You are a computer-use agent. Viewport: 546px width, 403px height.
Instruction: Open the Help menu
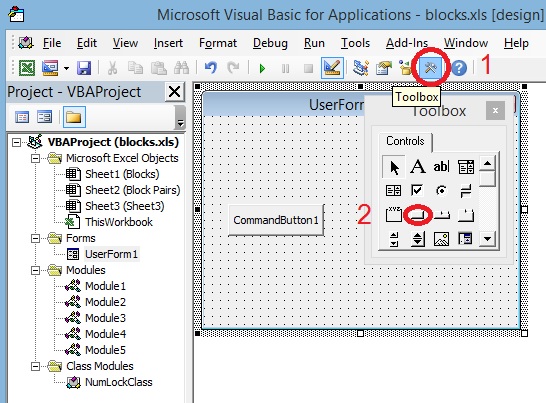(x=516, y=43)
